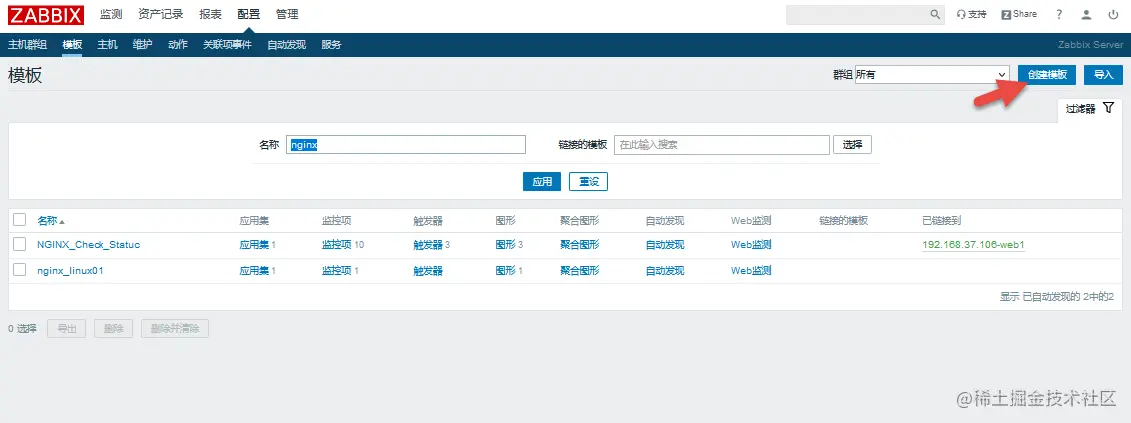
Task: Click the 创建模板 button
Action: [1047, 74]
